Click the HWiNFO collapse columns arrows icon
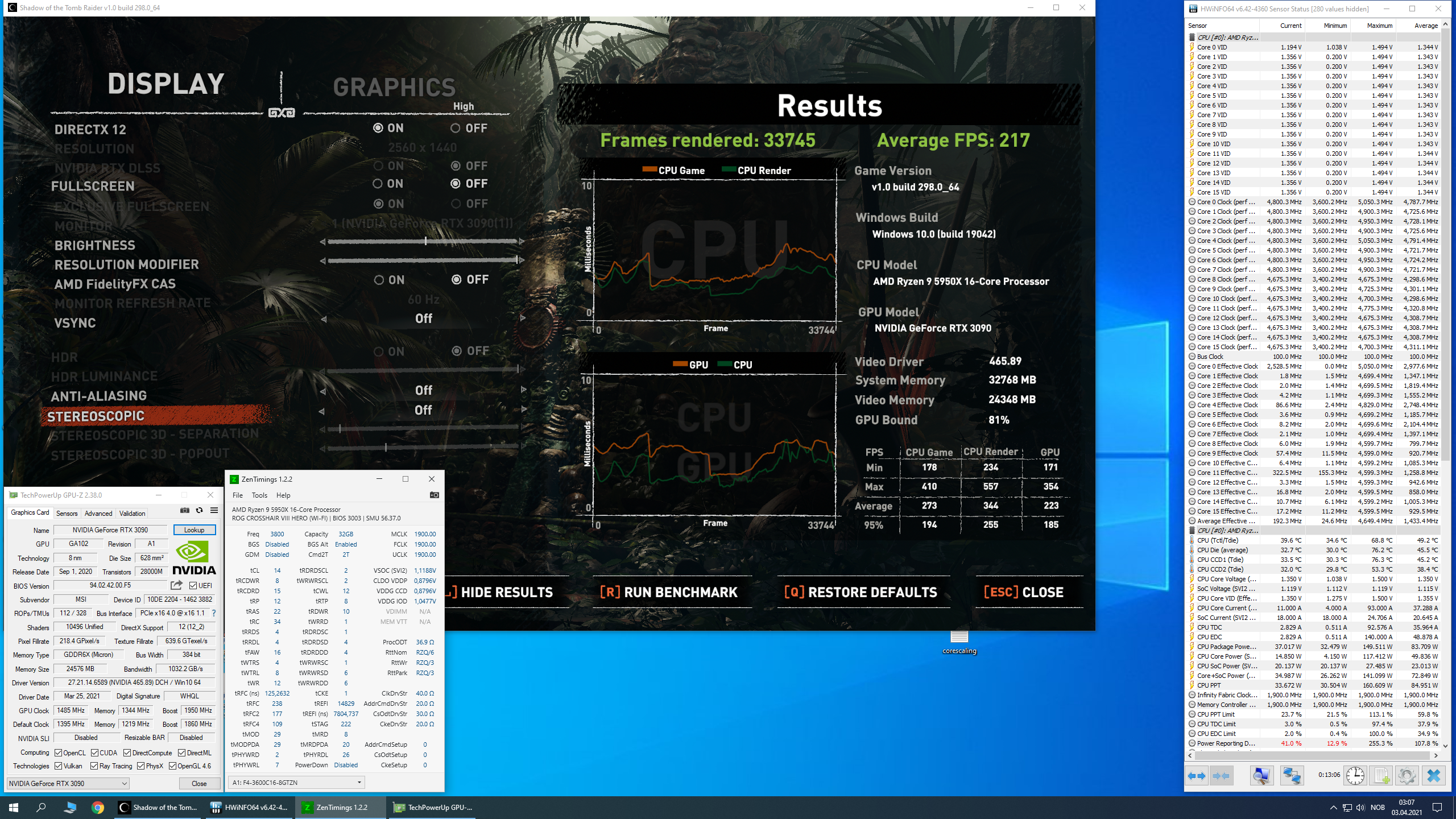This screenshot has height=819, width=1456. click(1221, 776)
